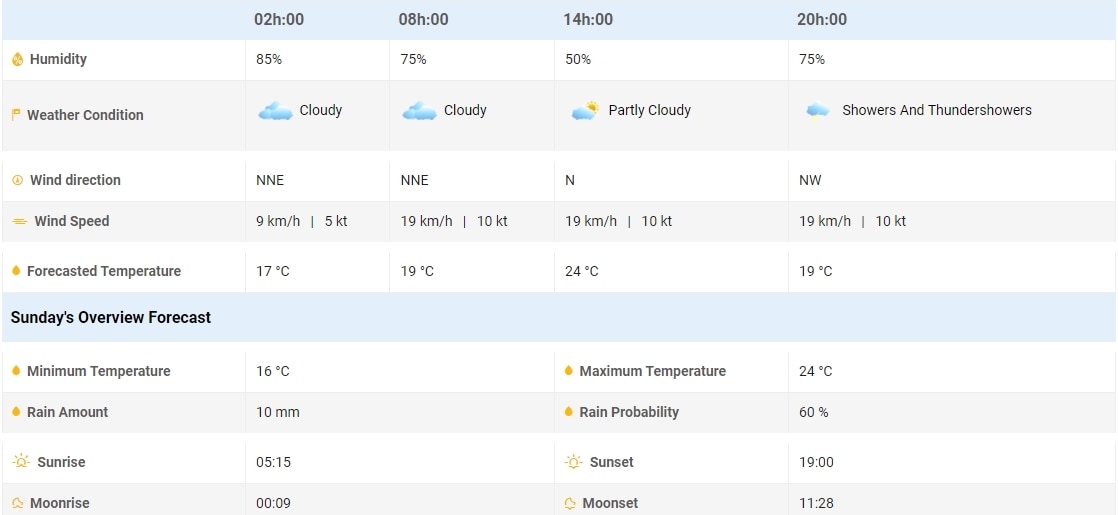Select the 02h:00 column header

click(x=279, y=20)
